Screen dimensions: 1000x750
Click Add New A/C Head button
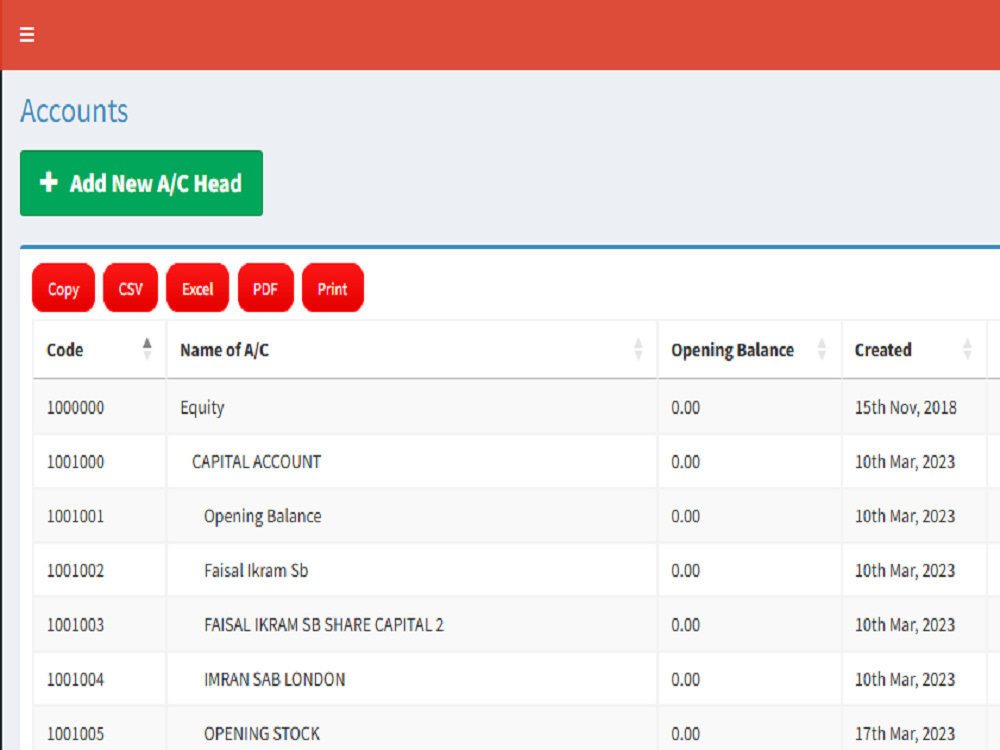click(141, 183)
